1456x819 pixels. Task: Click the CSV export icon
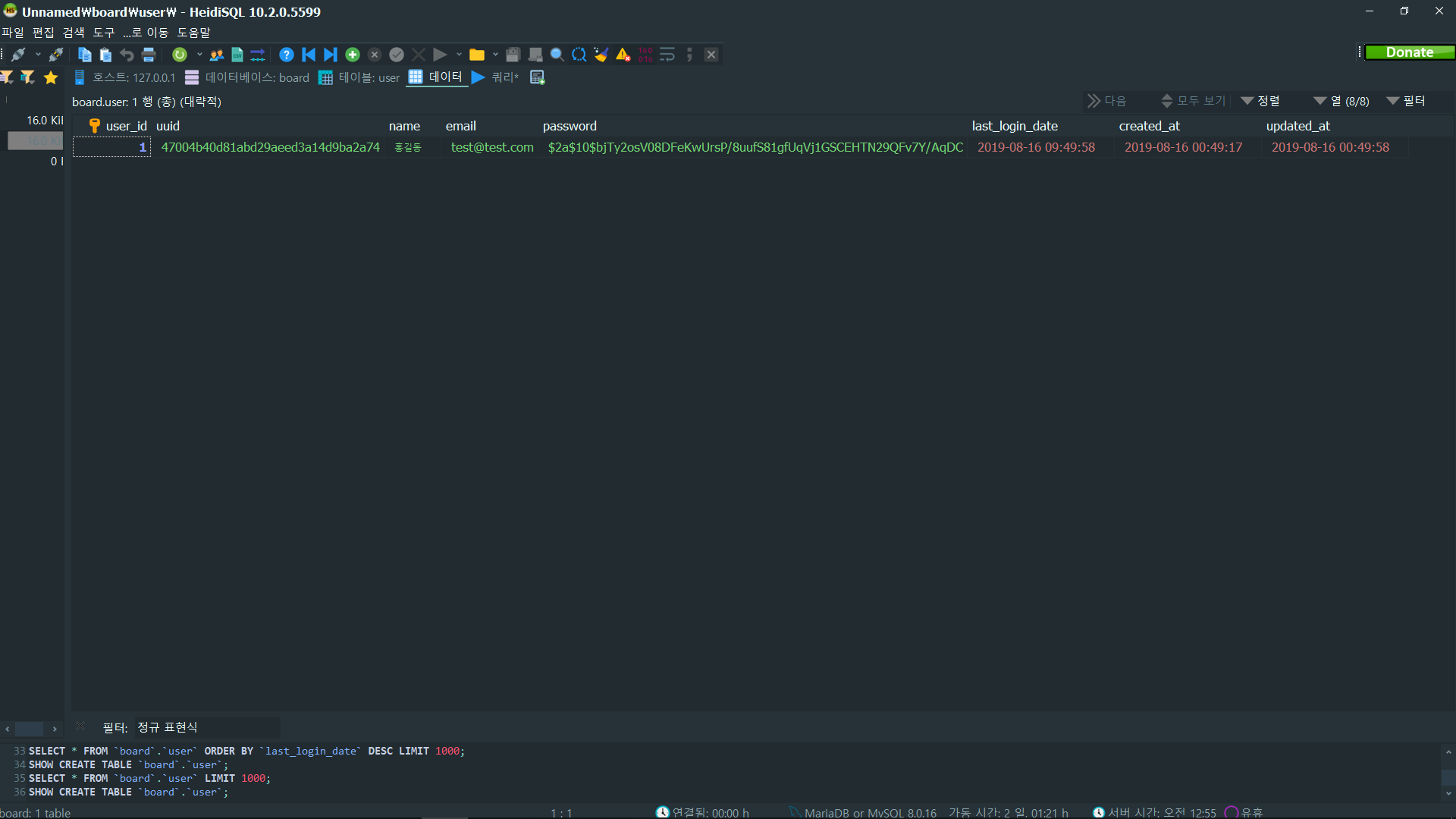[x=237, y=55]
